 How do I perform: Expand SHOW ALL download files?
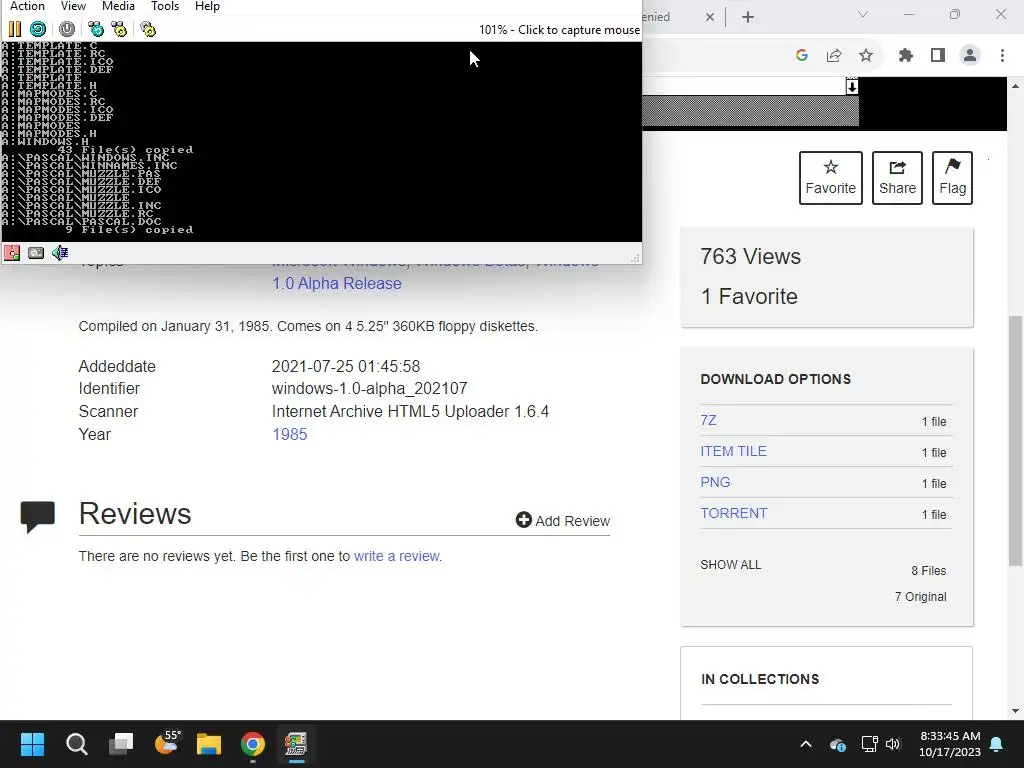(x=730, y=565)
